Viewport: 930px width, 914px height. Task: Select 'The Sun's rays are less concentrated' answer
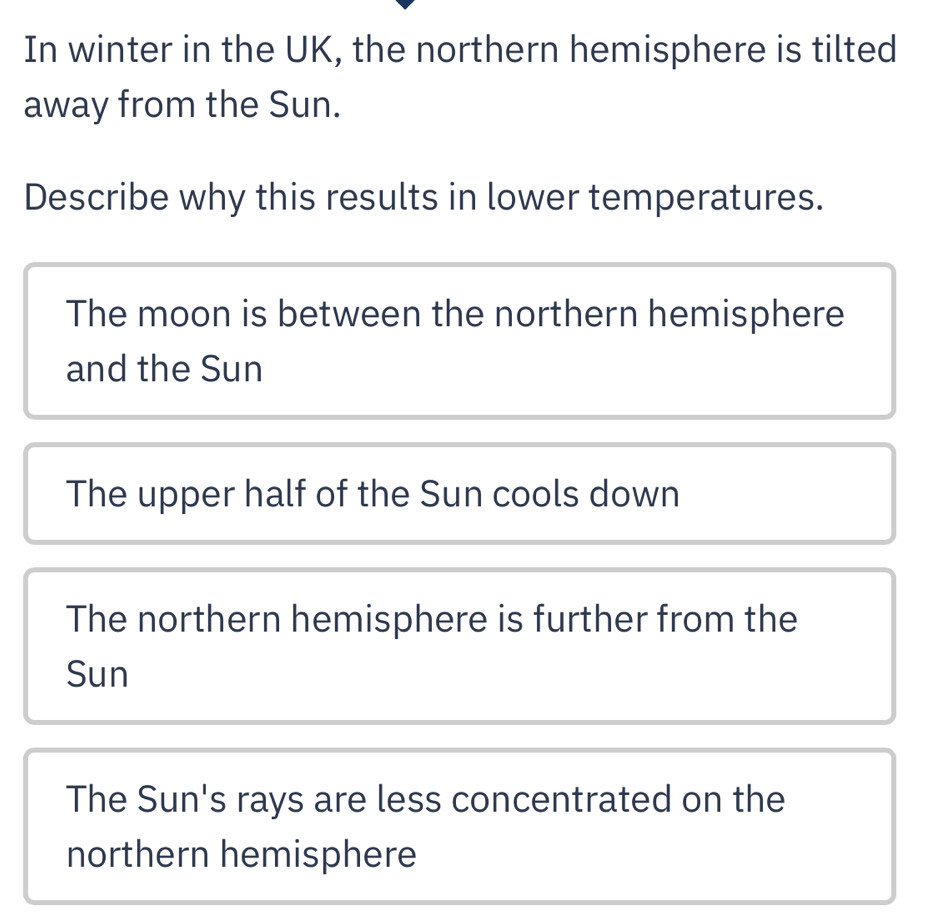(x=459, y=826)
